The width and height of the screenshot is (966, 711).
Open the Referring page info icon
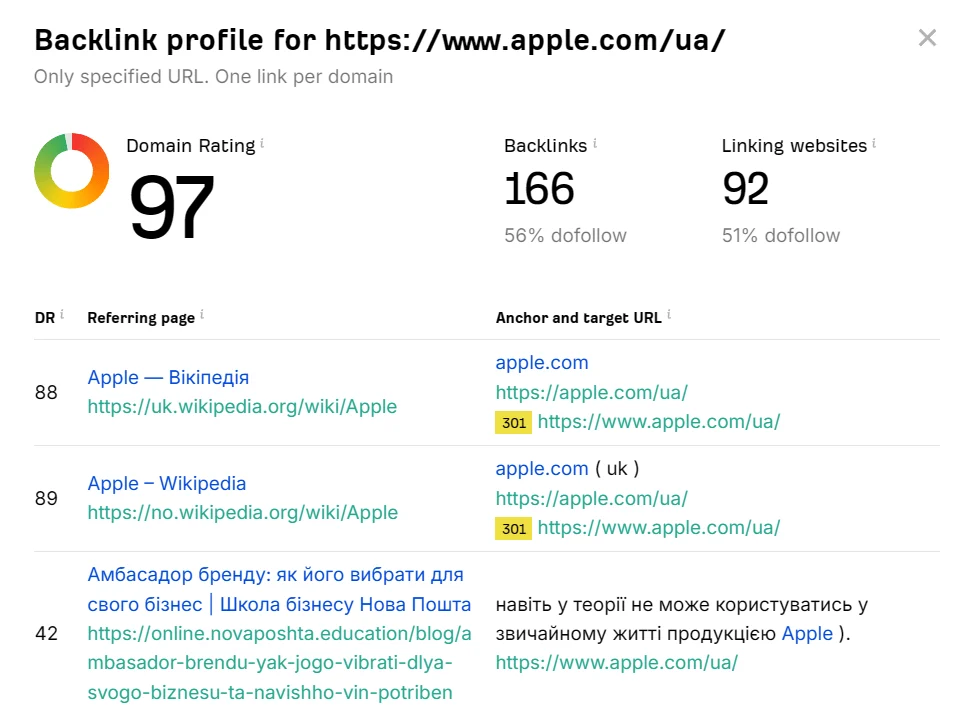[x=202, y=315]
